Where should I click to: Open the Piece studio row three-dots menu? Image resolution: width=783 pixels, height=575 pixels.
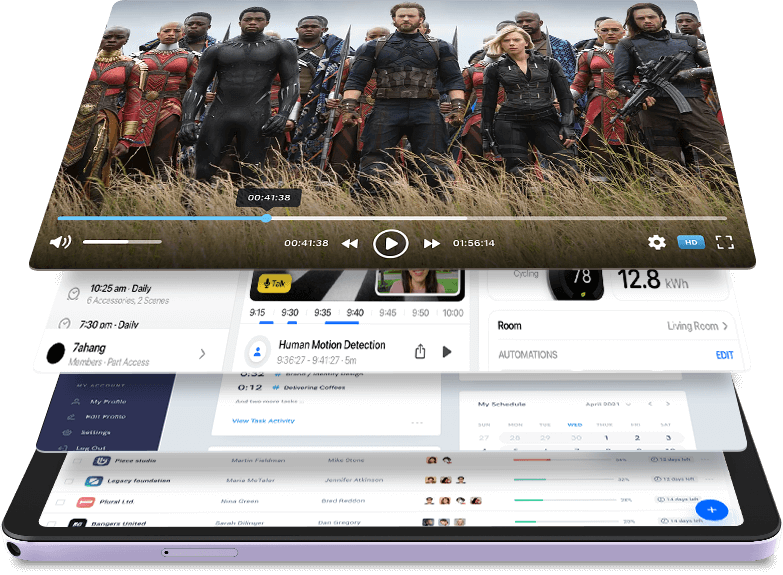705,459
